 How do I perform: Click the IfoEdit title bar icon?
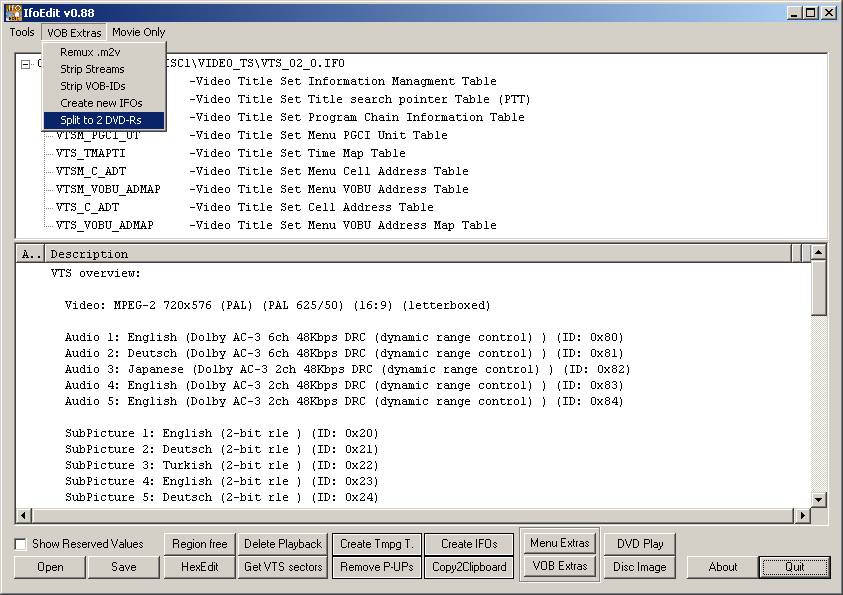tap(14, 12)
